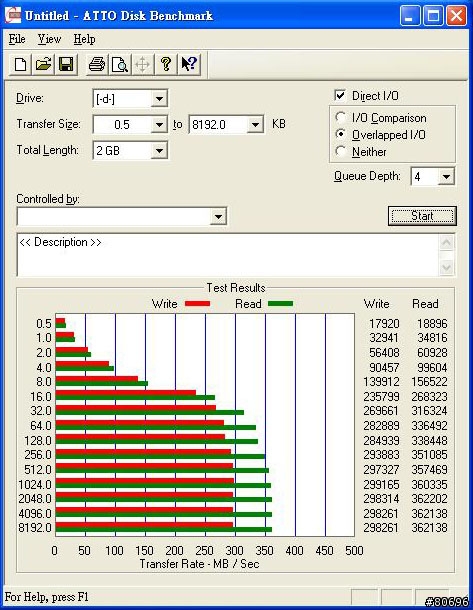
Task: Open the View menu
Action: [x=49, y=39]
